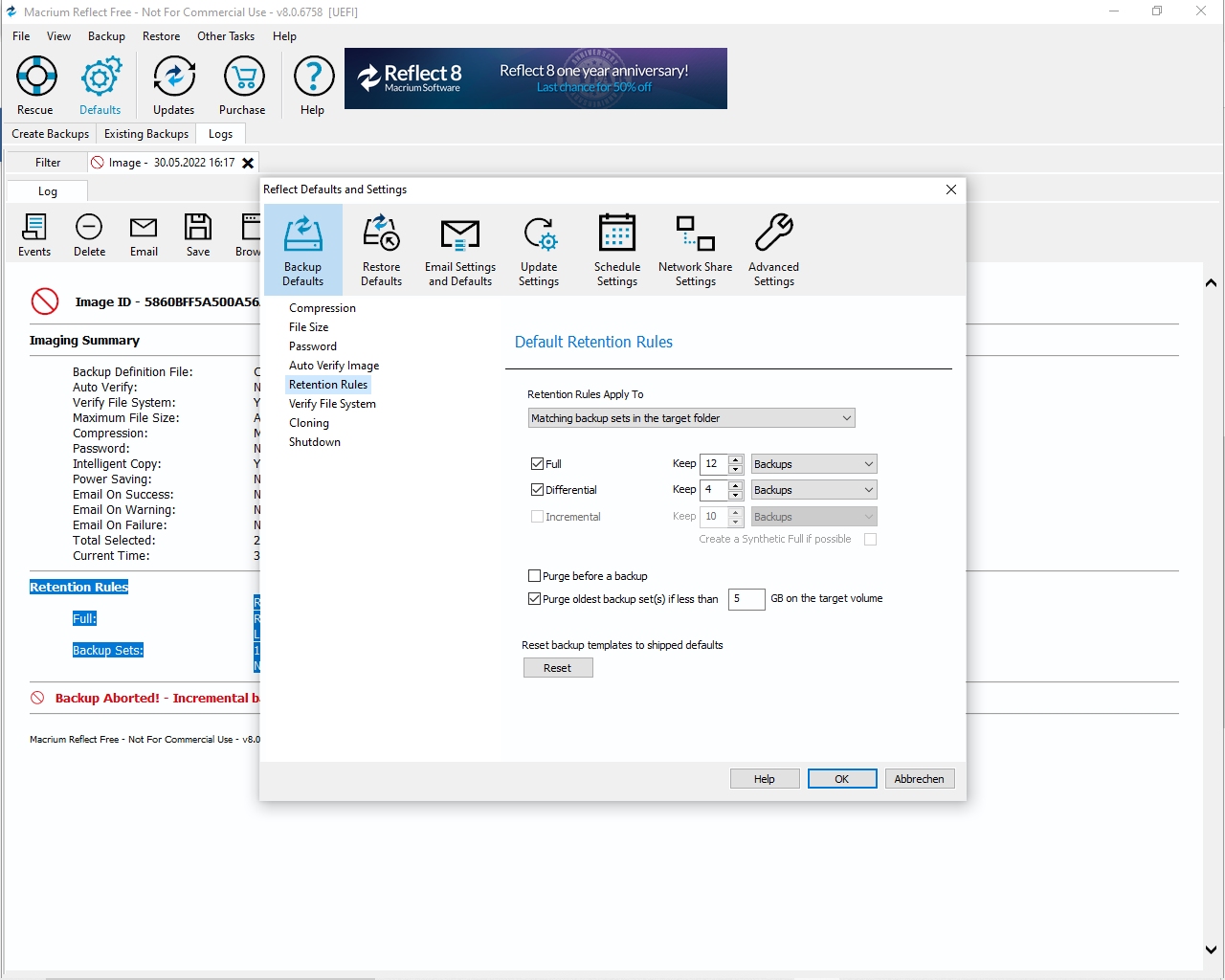This screenshot has height=980, width=1225.
Task: Click the Differential keep count field
Action: tap(714, 490)
